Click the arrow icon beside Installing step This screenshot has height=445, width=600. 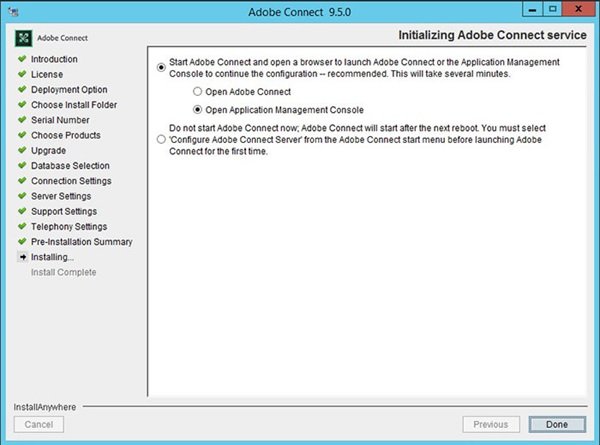tap(21, 257)
